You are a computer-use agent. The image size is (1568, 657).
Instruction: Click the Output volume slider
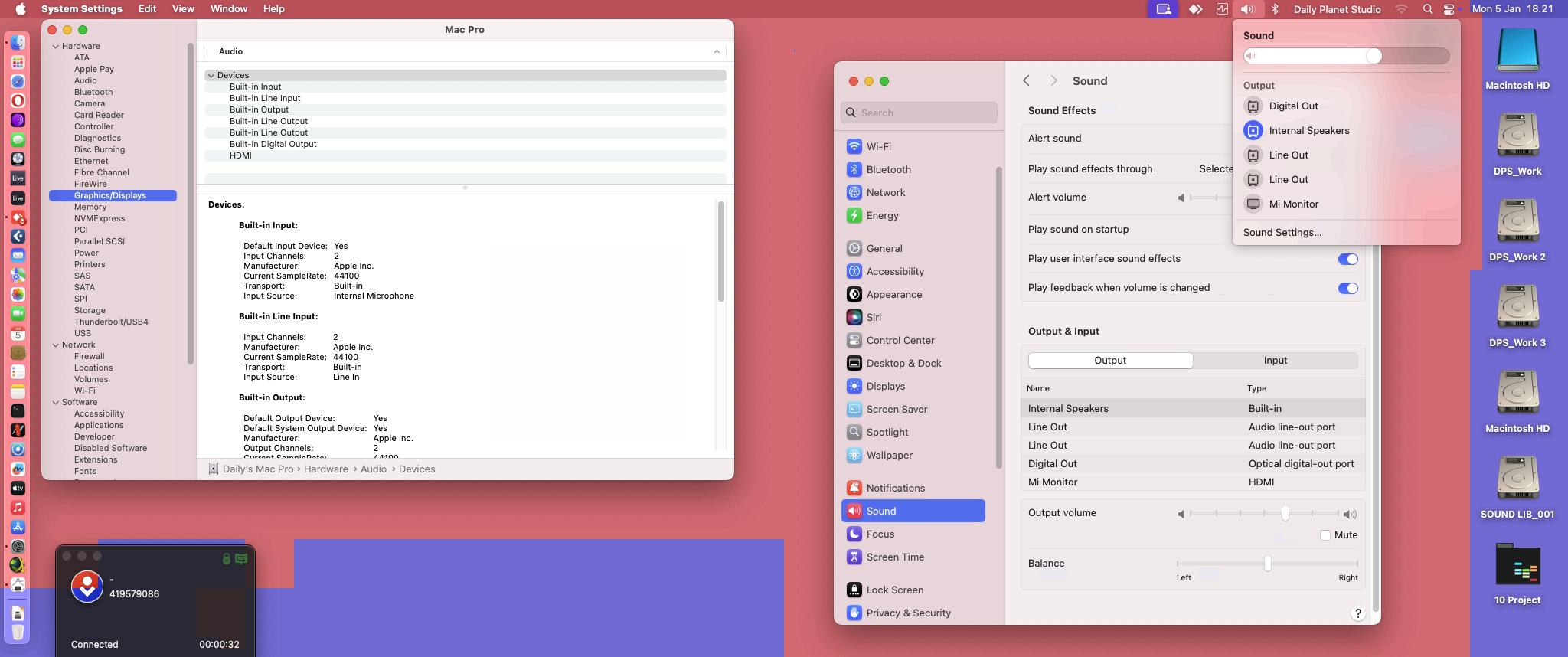click(x=1265, y=513)
